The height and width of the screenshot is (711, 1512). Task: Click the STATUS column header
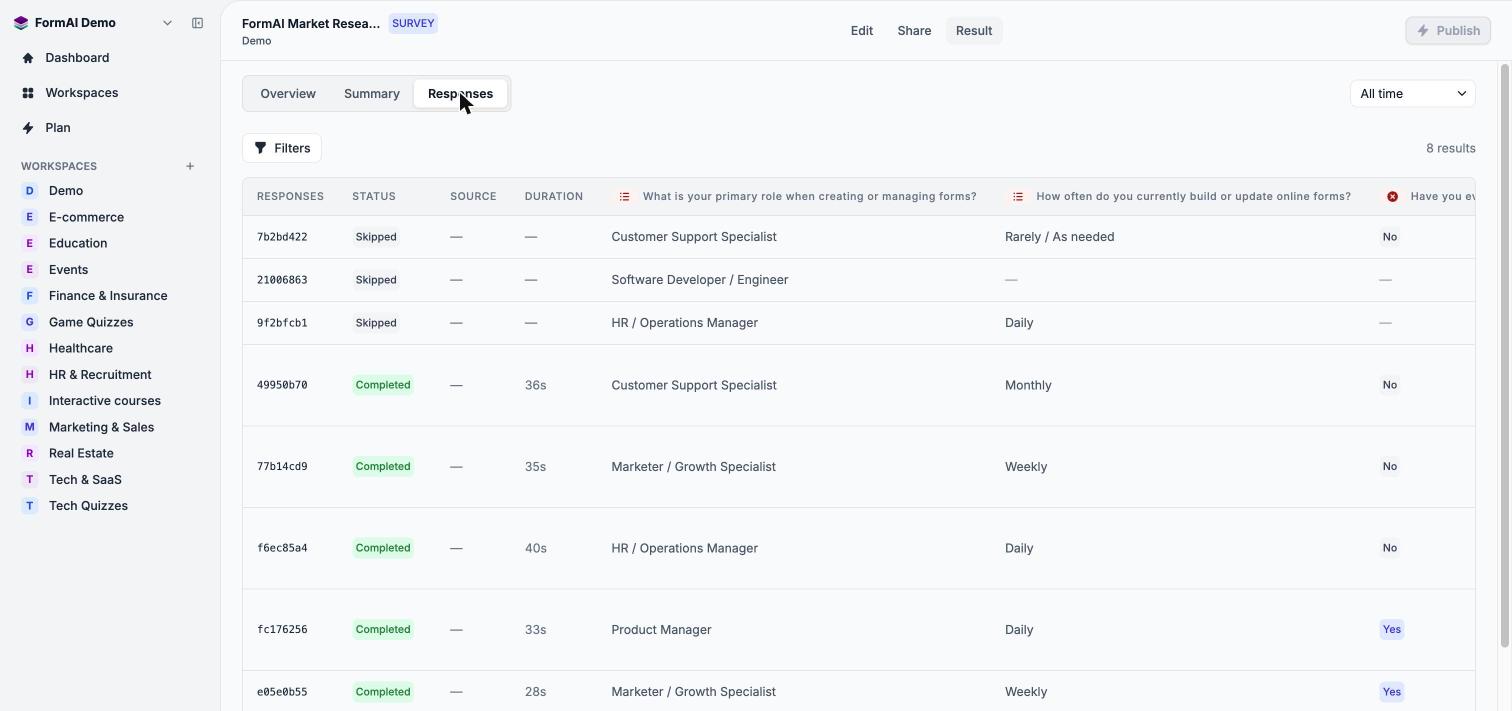[x=374, y=197]
